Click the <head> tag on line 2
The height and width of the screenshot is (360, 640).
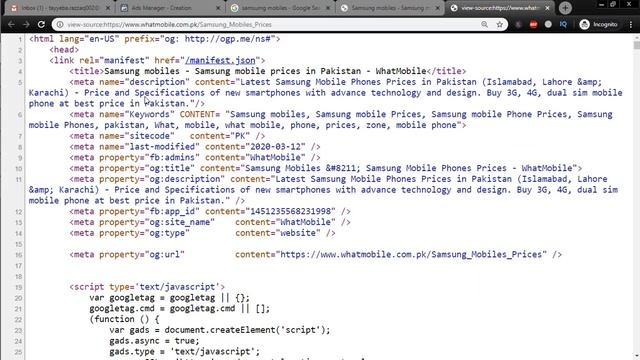pos(64,49)
